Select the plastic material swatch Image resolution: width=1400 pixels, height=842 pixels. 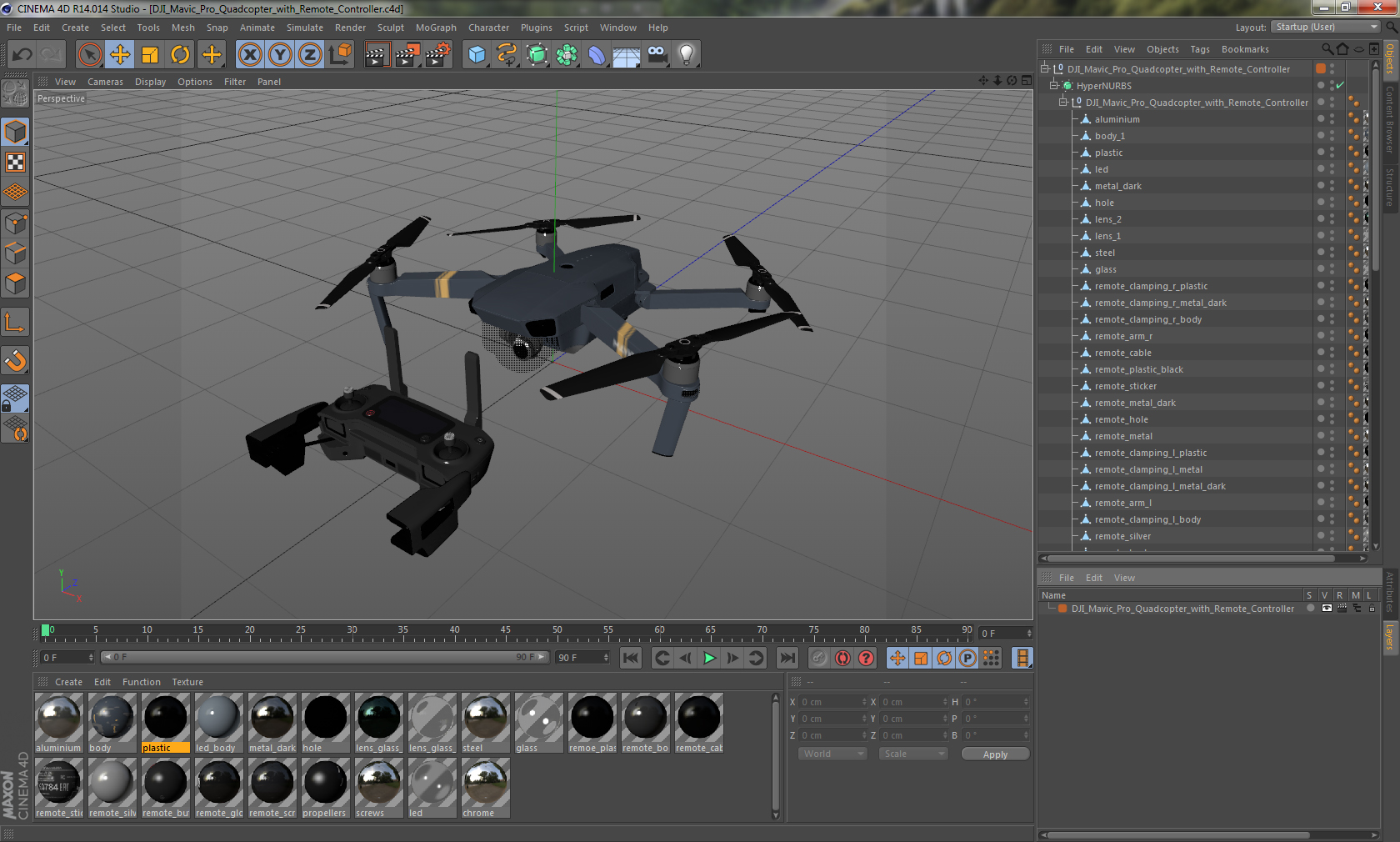coord(166,723)
